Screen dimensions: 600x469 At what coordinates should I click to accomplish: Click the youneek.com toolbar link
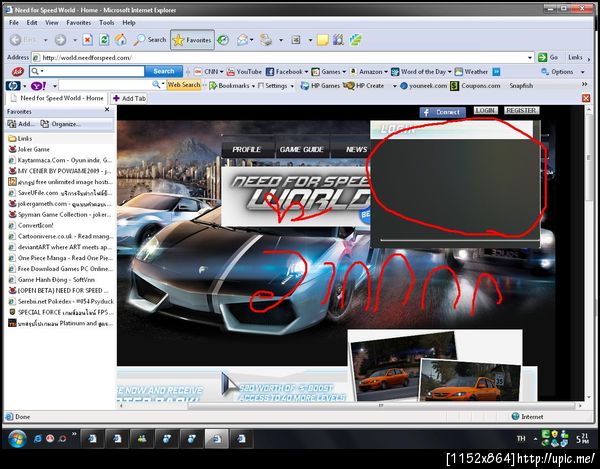pos(424,86)
